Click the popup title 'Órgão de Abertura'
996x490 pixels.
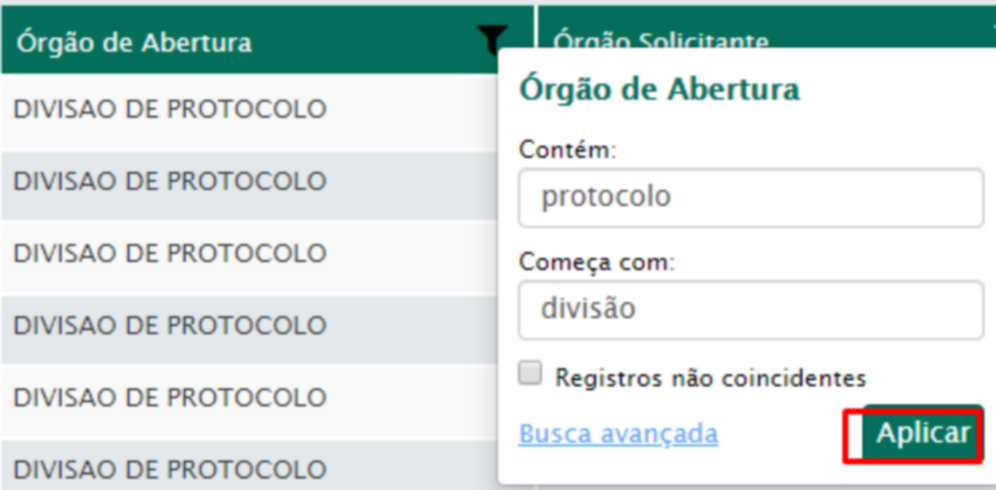click(x=659, y=89)
